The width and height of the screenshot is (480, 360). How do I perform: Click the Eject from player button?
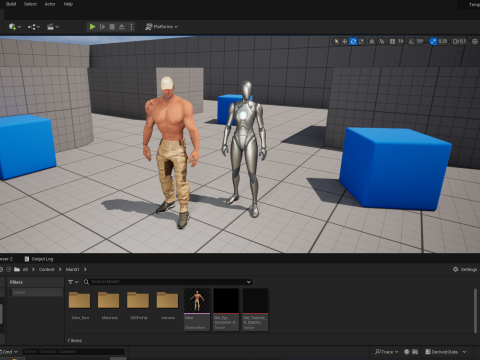click(122, 27)
